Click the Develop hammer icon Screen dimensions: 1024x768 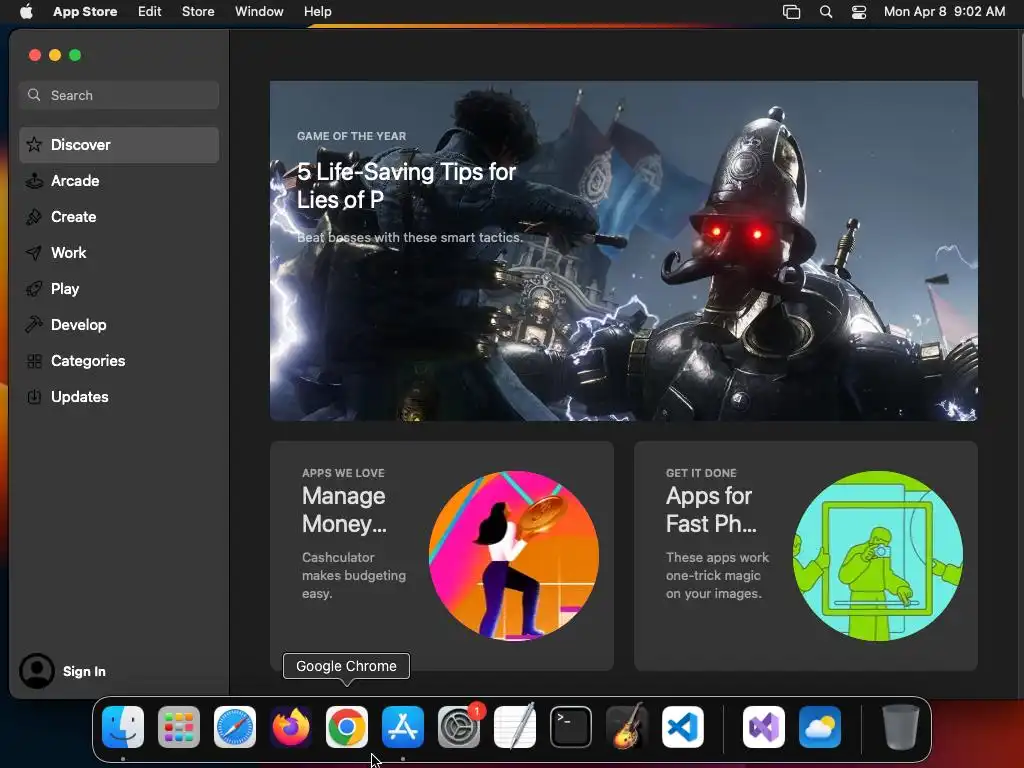point(34,325)
